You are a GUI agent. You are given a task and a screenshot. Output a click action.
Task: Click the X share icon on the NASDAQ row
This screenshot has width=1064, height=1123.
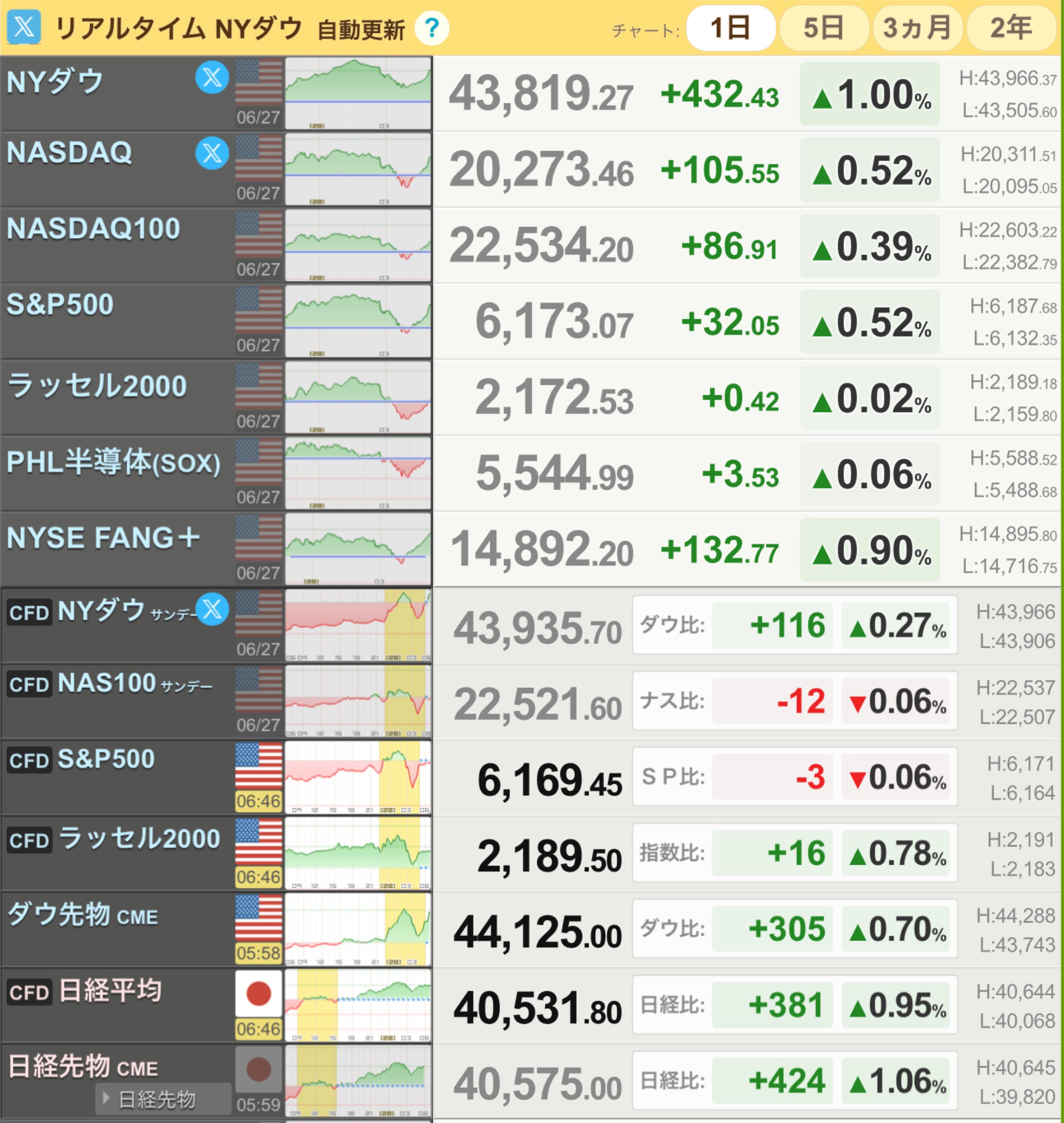pos(212,153)
